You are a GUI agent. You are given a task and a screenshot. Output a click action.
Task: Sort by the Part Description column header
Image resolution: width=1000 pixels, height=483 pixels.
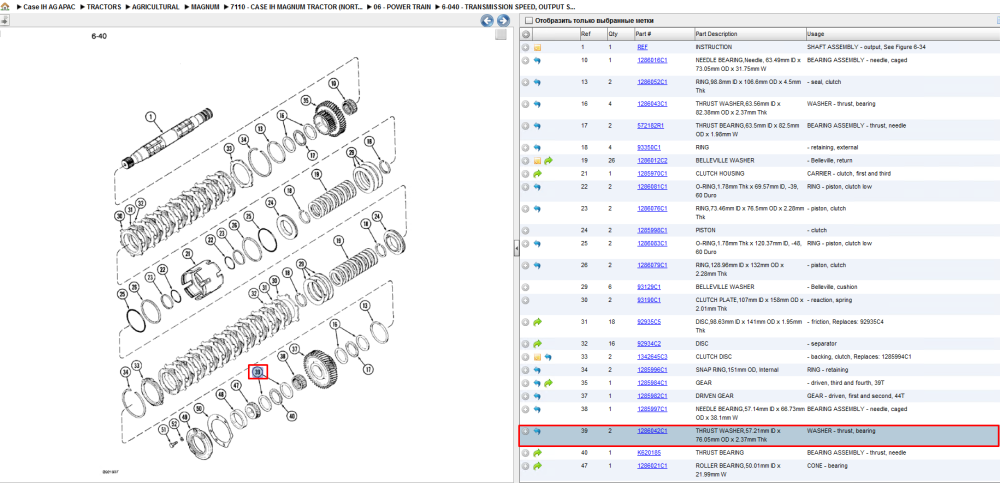749,34
